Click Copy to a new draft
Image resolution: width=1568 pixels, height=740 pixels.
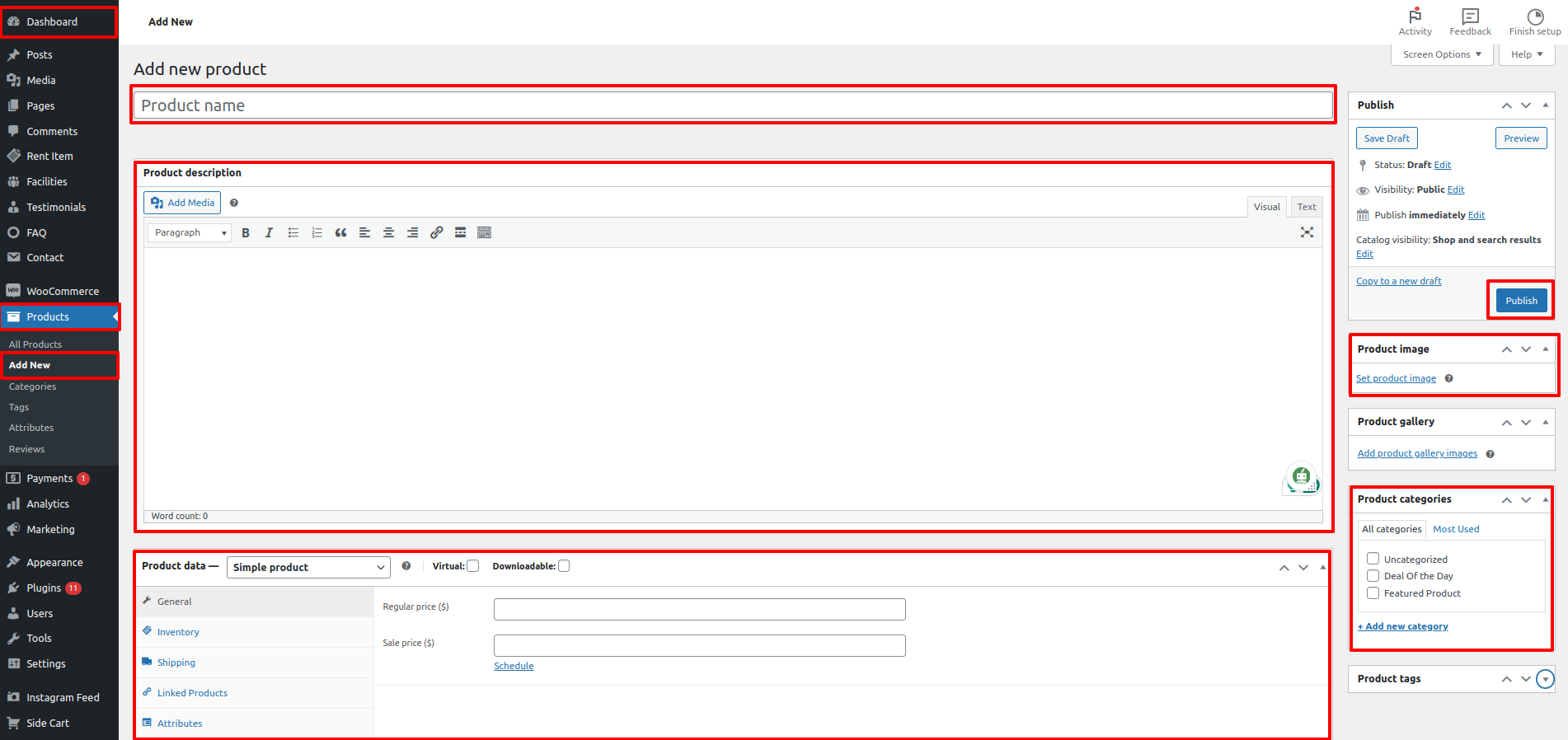1399,281
